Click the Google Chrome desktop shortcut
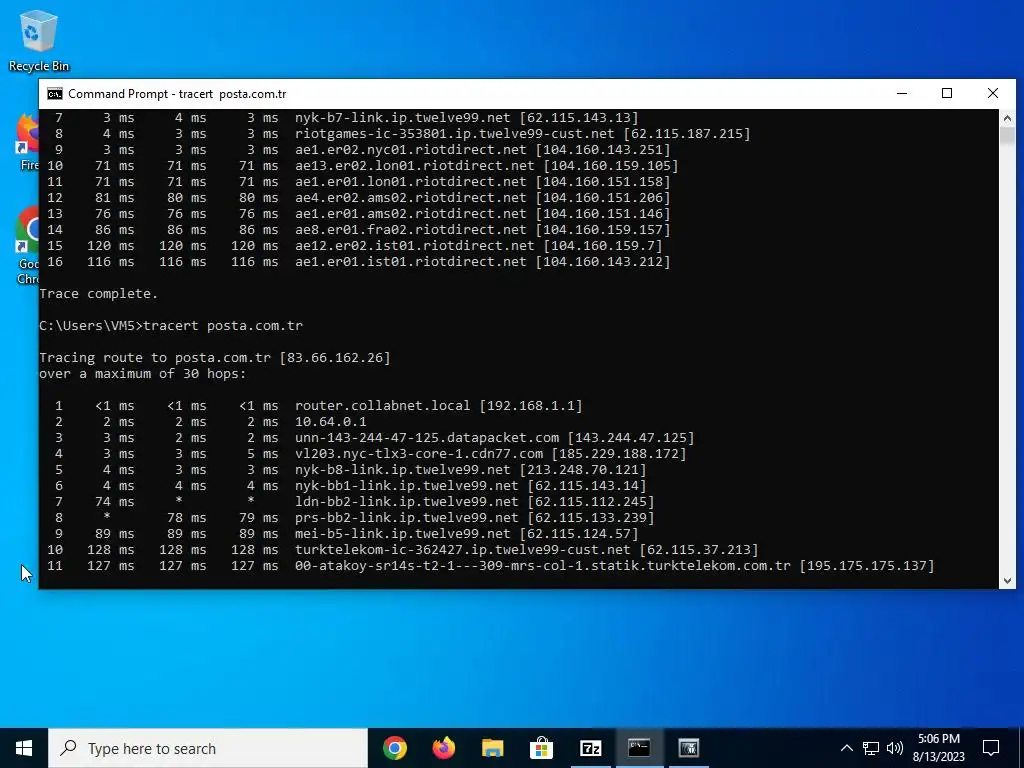Image resolution: width=1024 pixels, height=768 pixels. (x=27, y=246)
